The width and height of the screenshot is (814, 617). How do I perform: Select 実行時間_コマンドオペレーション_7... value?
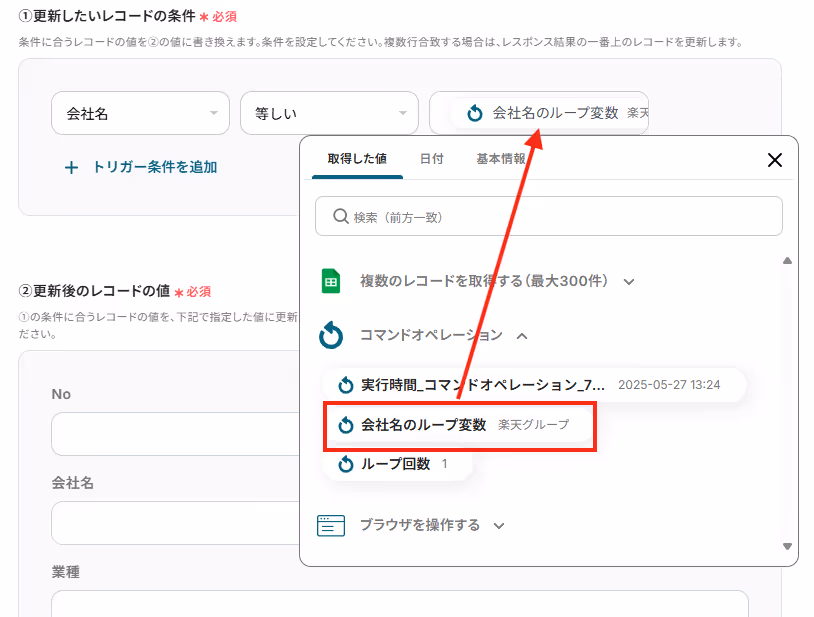(534, 385)
